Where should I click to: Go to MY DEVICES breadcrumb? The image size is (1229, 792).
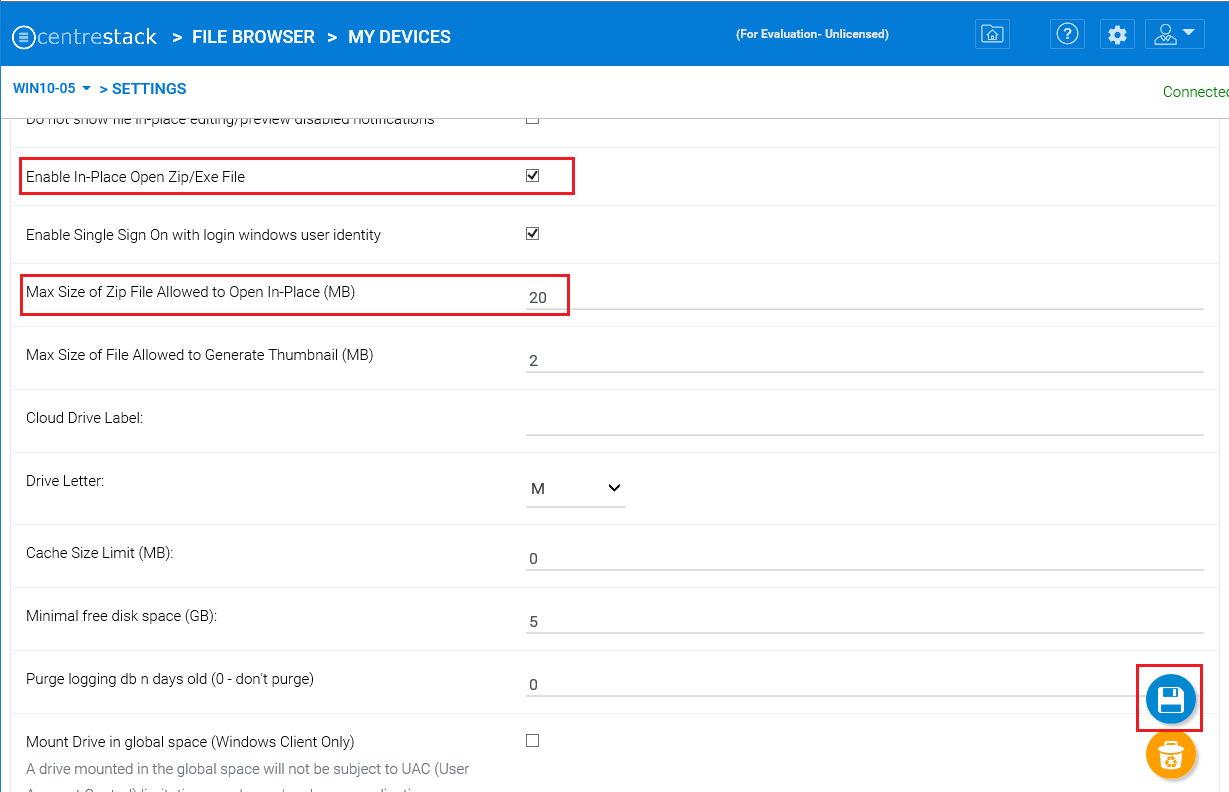[399, 37]
